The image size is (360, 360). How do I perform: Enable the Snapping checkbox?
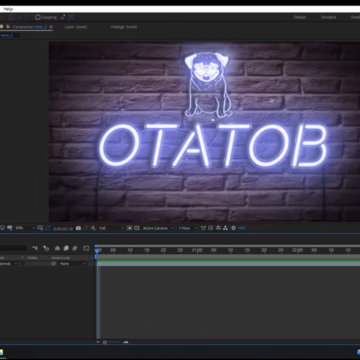coord(38,17)
